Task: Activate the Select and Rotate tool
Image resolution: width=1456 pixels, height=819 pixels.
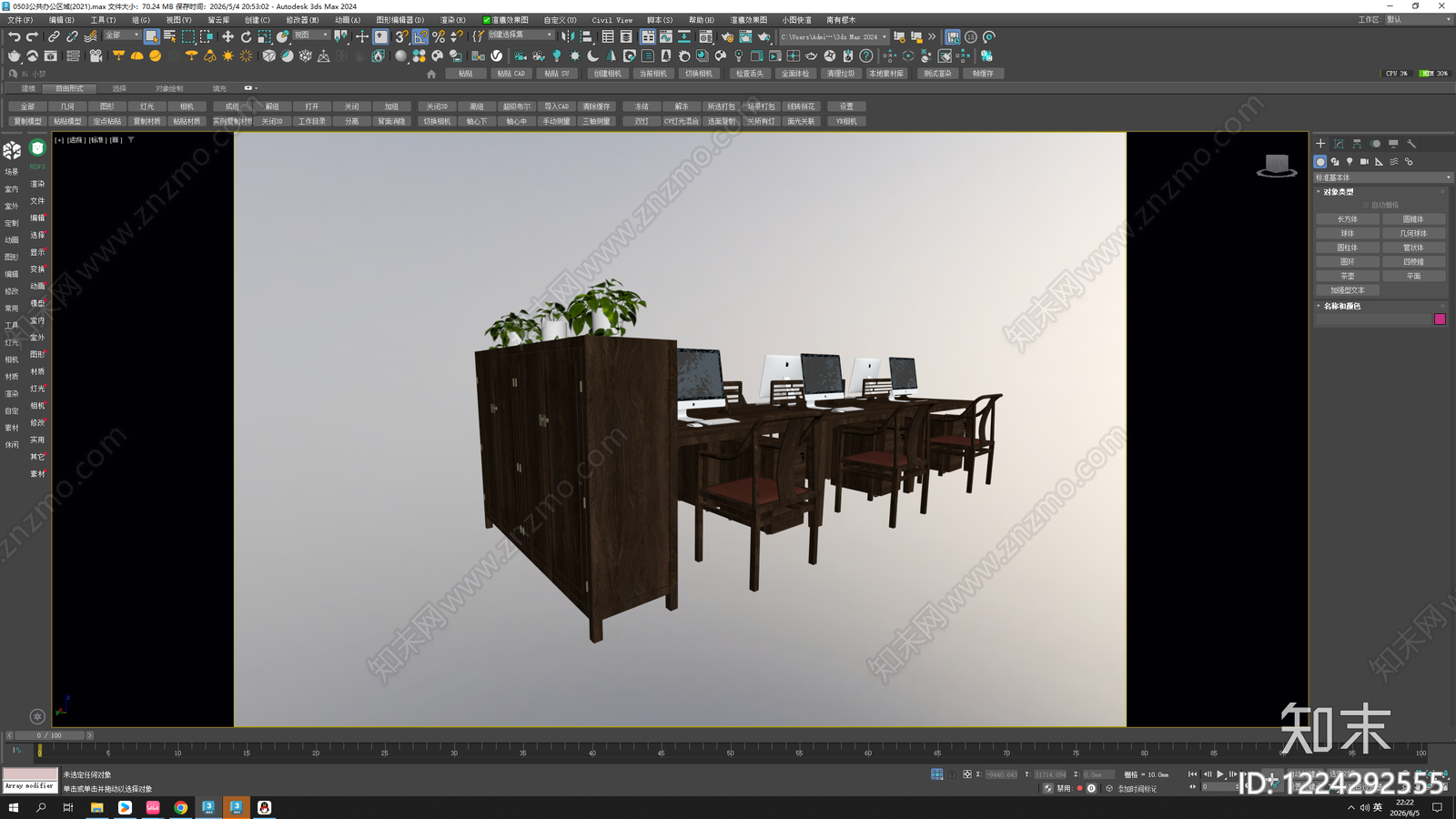Action: pos(246,36)
